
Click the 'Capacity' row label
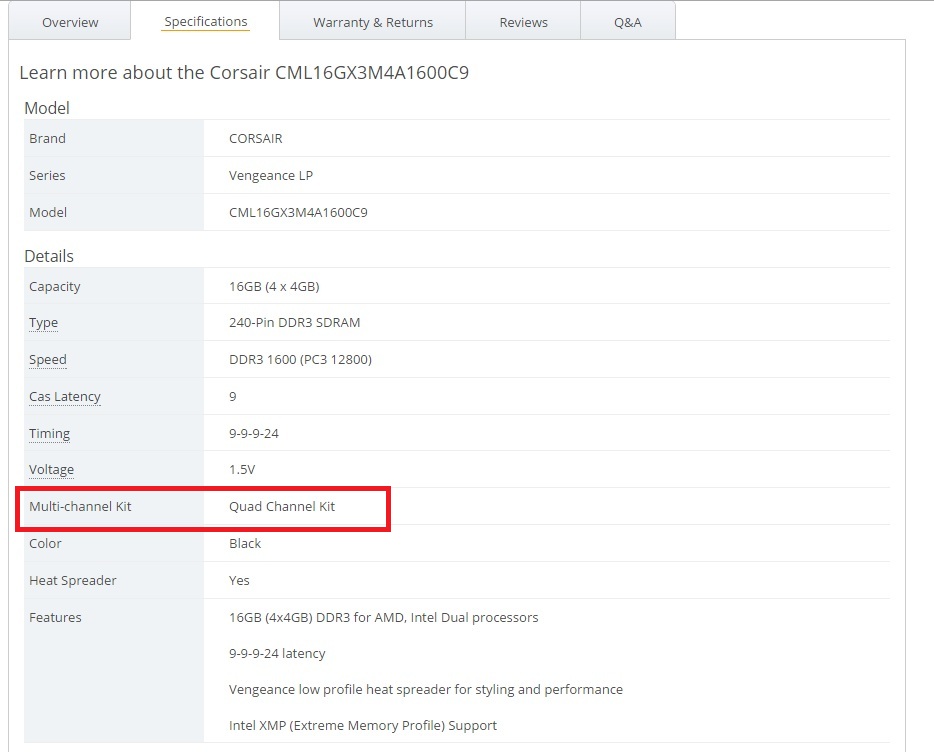tap(55, 287)
